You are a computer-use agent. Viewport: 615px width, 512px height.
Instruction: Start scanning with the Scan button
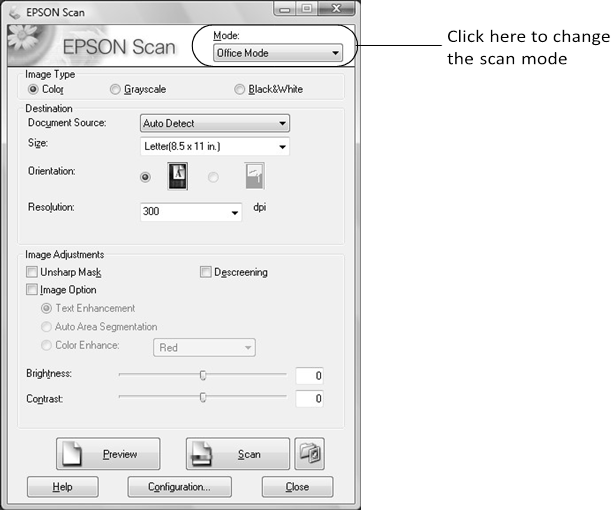tap(238, 454)
